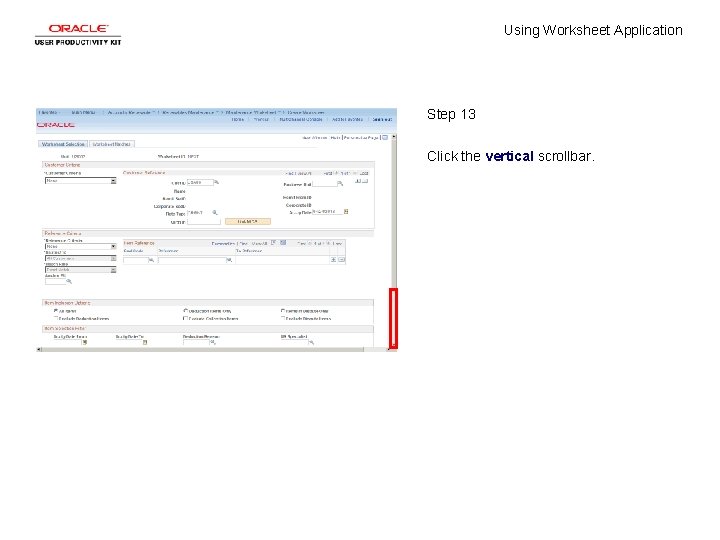Open Restrict to dropdown
720x540 pixels.
(80, 259)
